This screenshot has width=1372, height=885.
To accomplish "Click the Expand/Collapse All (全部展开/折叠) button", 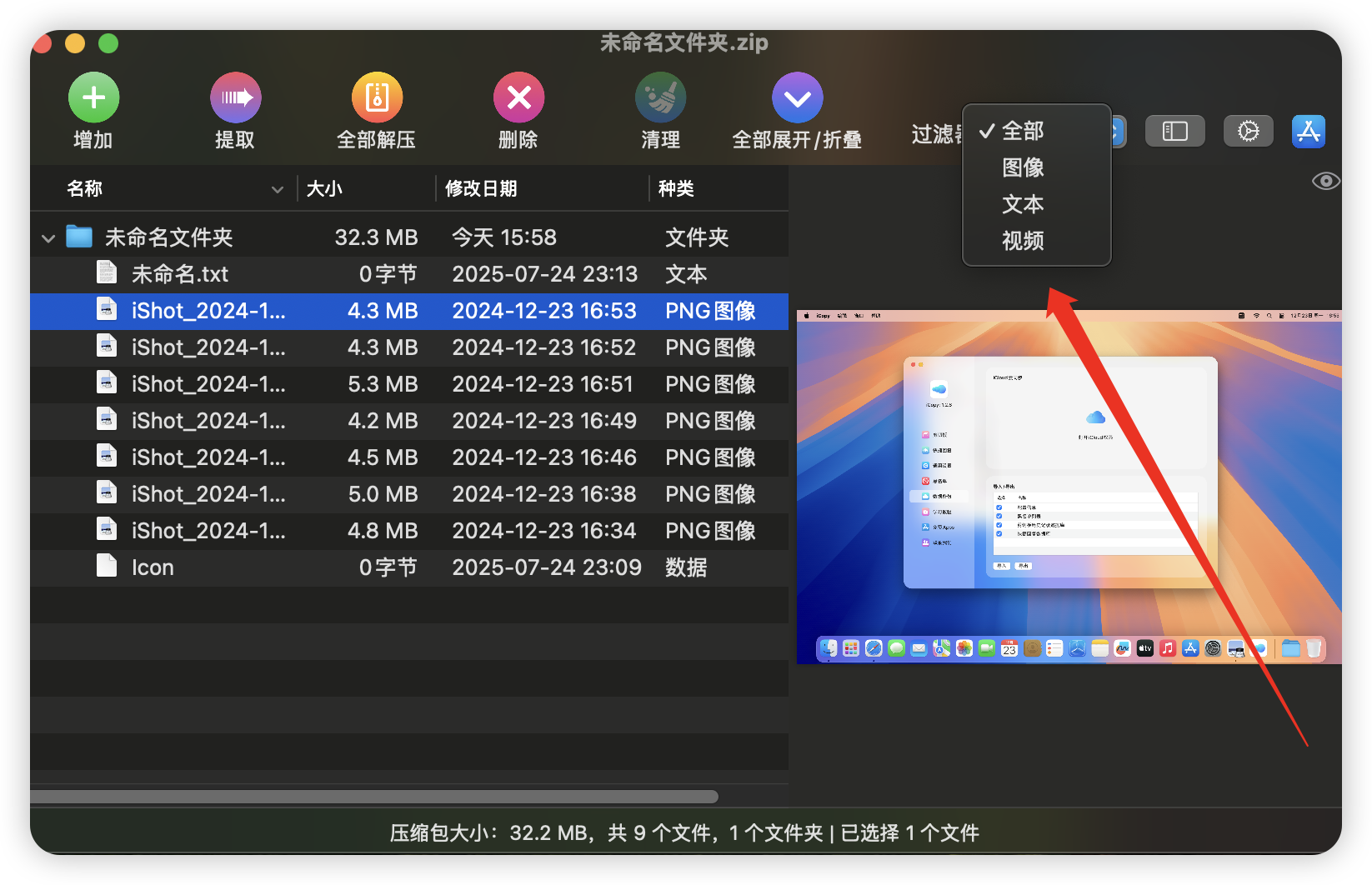I will click(797, 97).
